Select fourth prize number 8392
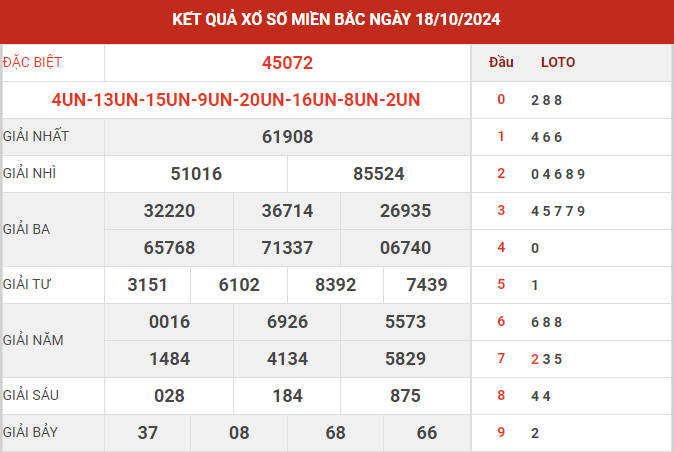Viewport: 674px width, 452px height. (336, 284)
